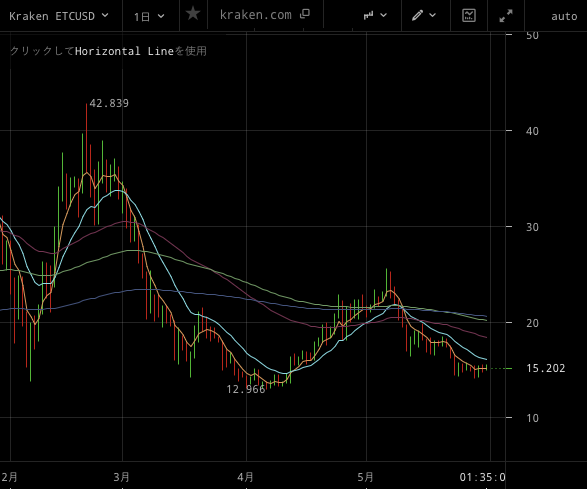Expand the drawing tools dropdown arrow
Viewport: 587px width, 489px height.
point(433,15)
